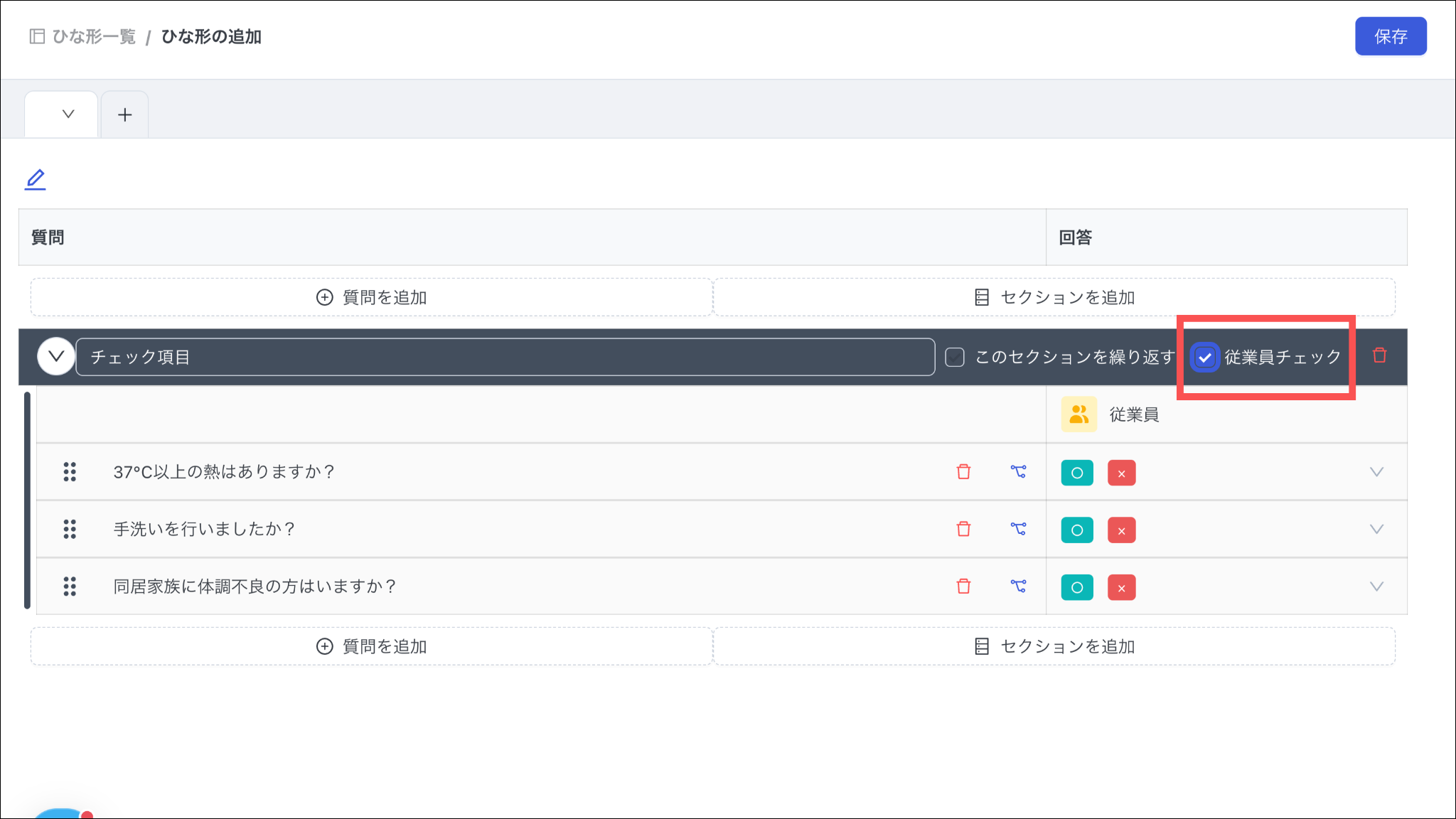Expand the answer options for the 37°C question

coord(1376,472)
